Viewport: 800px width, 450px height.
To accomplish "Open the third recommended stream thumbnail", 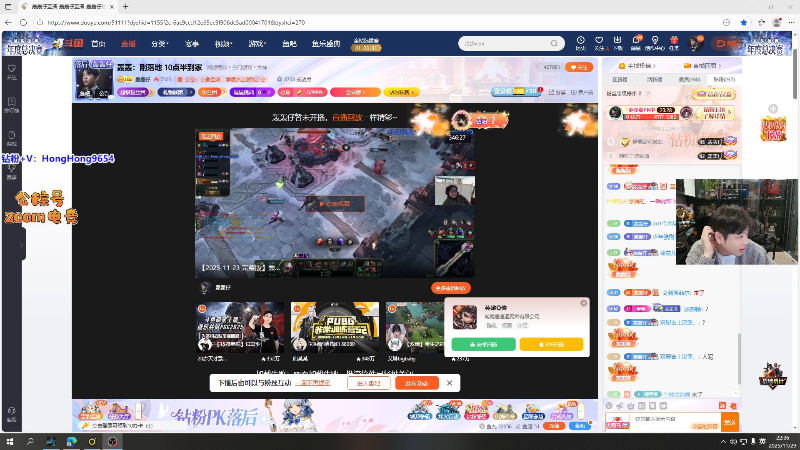I will tap(415, 327).
